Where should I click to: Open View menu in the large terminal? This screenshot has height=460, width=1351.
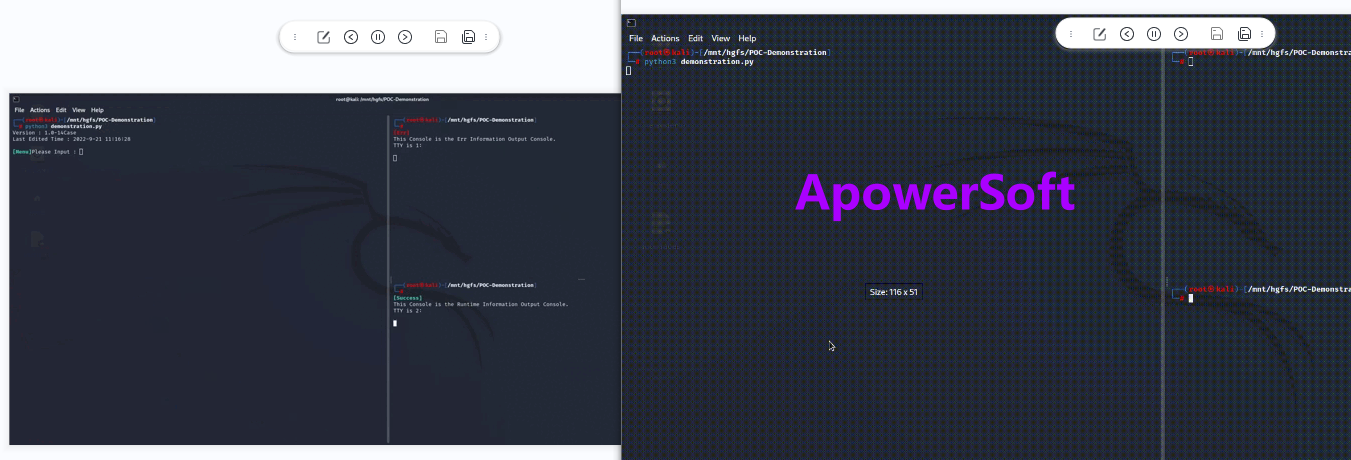(x=721, y=38)
